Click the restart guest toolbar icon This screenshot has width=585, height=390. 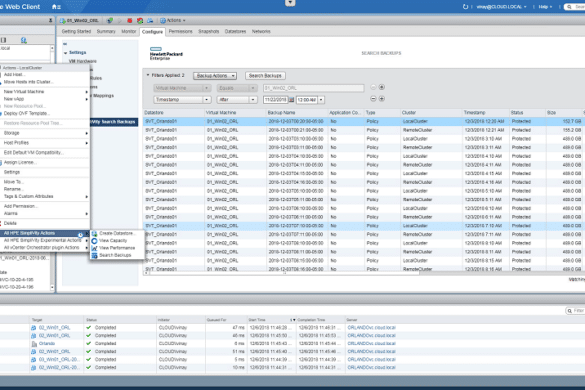pos(140,21)
